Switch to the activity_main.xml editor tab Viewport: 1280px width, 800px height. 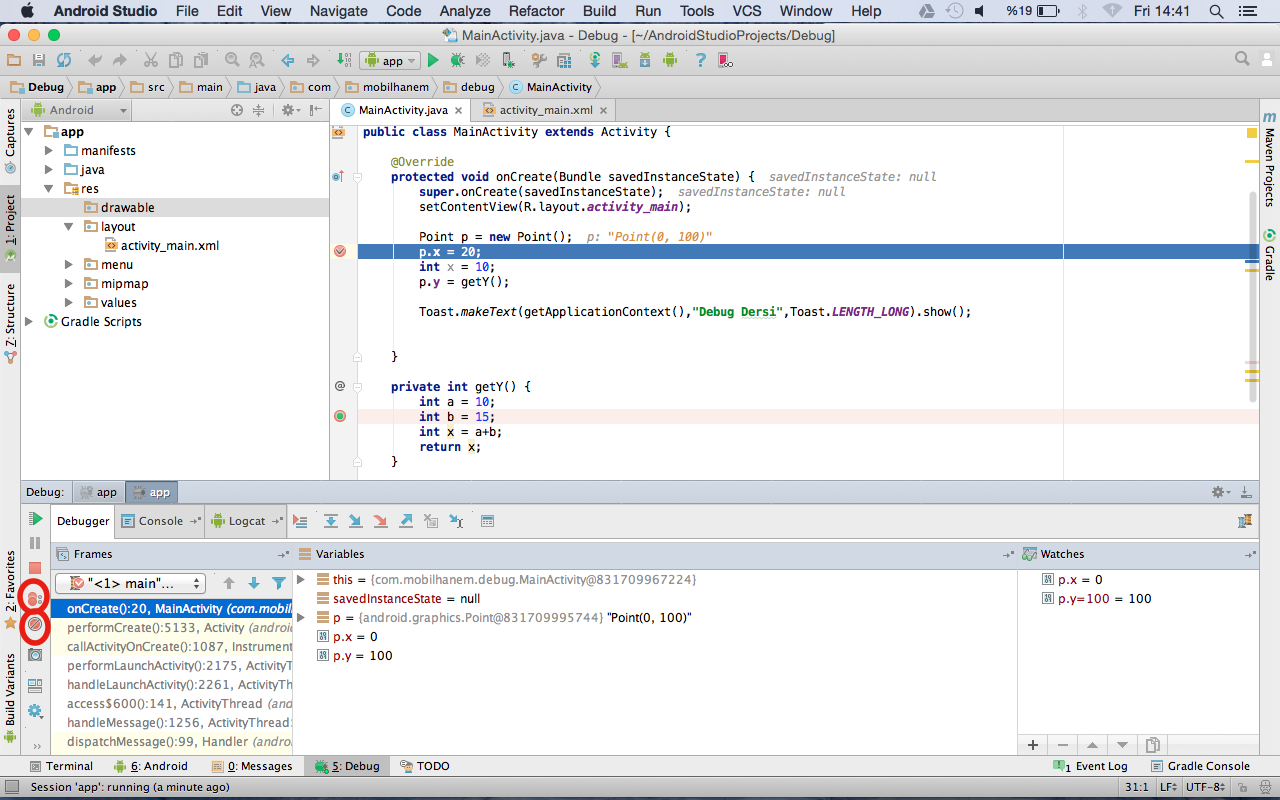[x=545, y=110]
